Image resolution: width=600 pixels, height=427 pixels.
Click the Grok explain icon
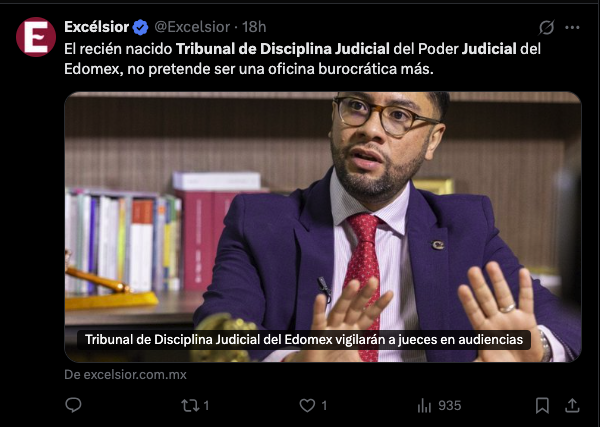[546, 28]
